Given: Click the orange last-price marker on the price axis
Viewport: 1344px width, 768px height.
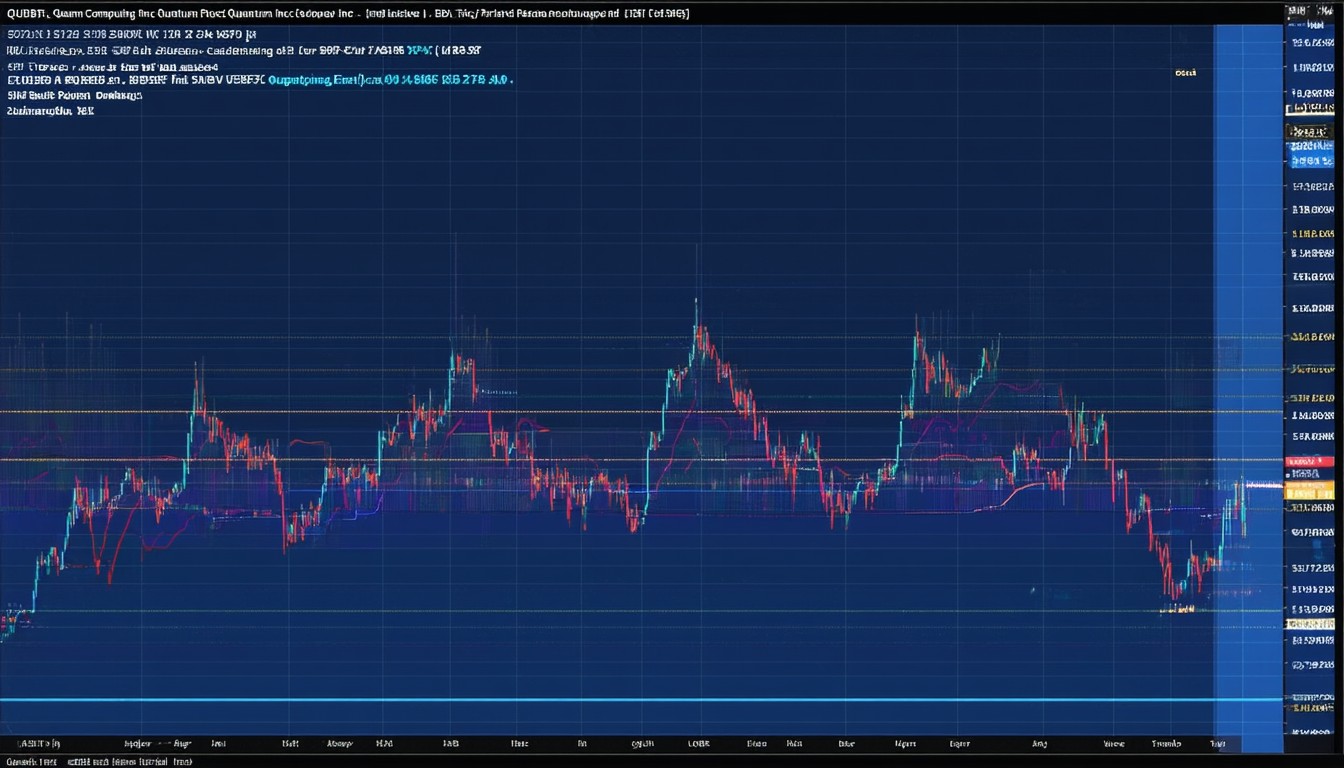Looking at the screenshot, I should point(1310,488).
